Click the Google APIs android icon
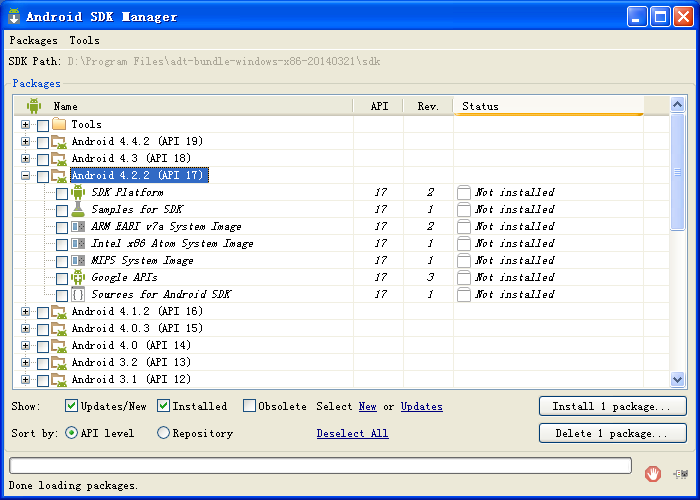This screenshot has height=500, width=700. coord(78,277)
